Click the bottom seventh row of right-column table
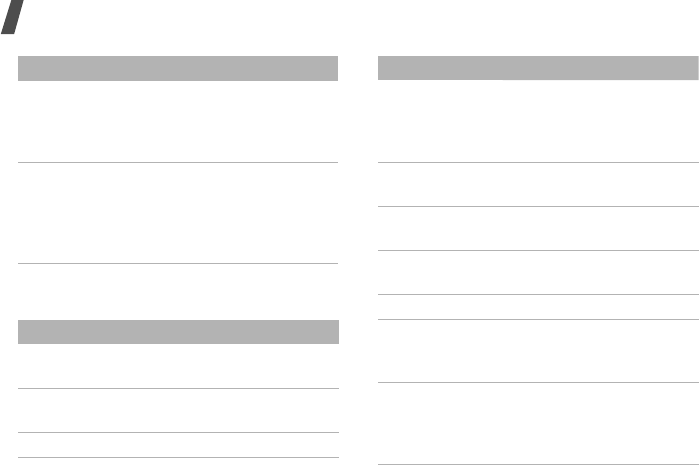This screenshot has height=465, width=699. (538, 422)
